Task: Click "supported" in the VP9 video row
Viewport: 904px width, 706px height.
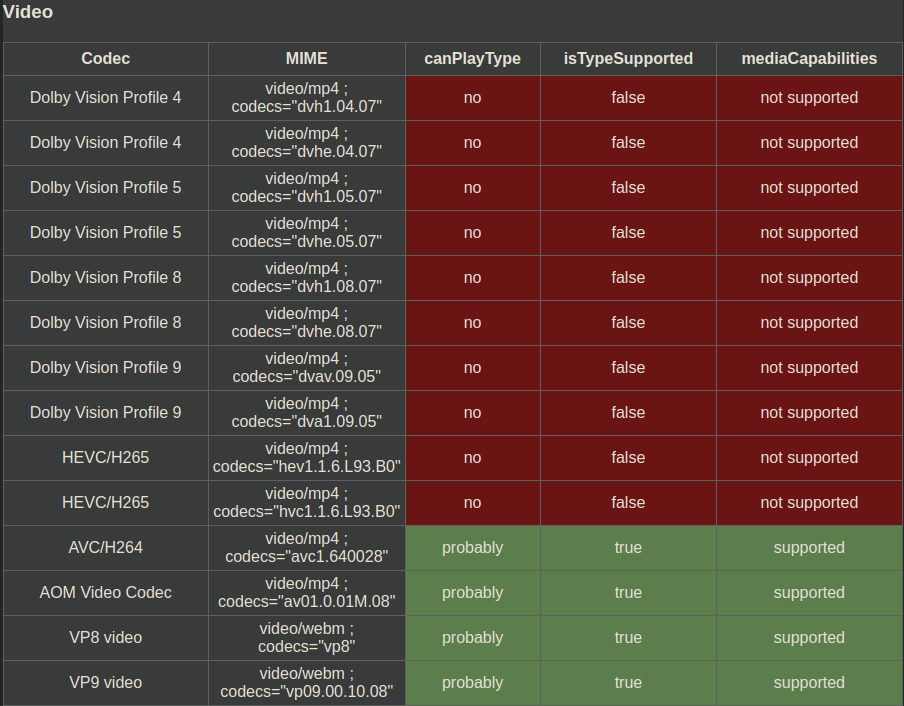Action: 809,682
